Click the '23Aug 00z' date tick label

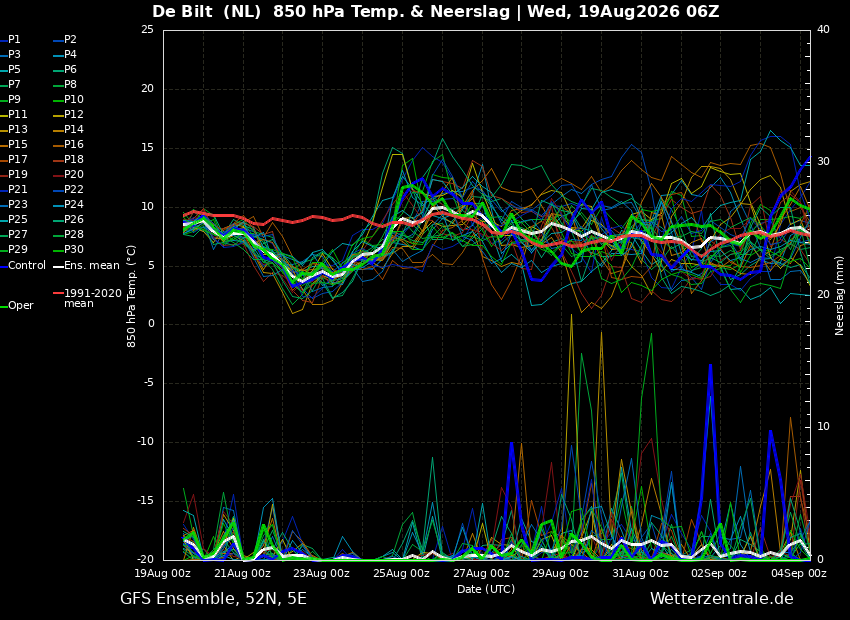[x=322, y=573]
